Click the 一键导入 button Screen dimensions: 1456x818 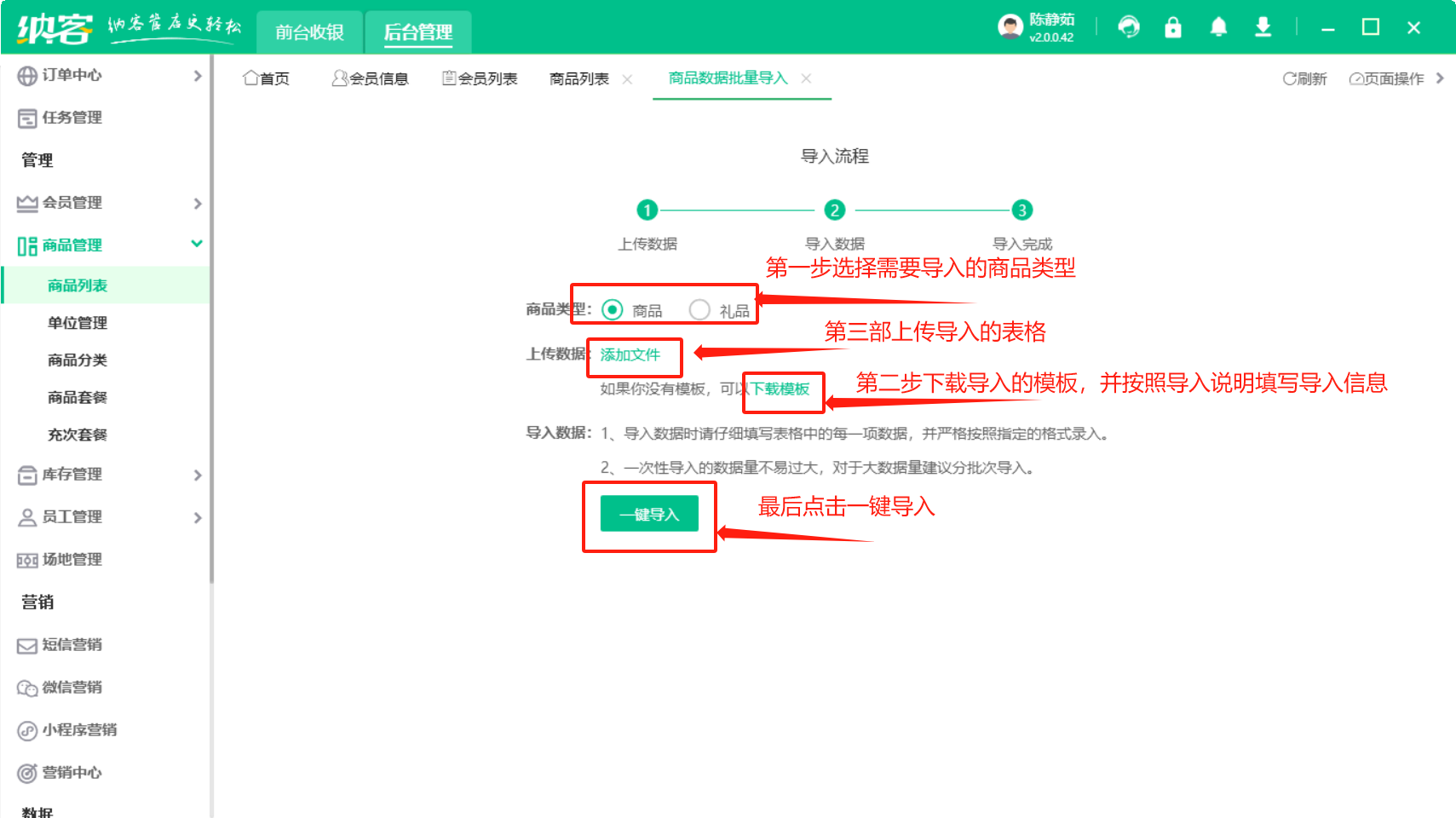(x=649, y=515)
